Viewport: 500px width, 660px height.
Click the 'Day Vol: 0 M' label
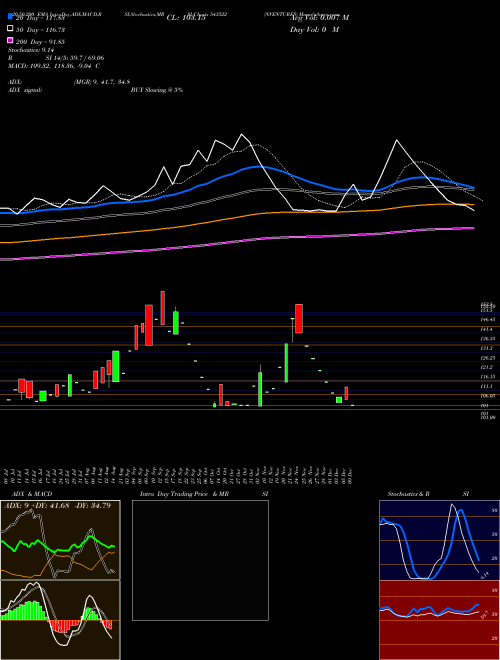[x=314, y=29]
